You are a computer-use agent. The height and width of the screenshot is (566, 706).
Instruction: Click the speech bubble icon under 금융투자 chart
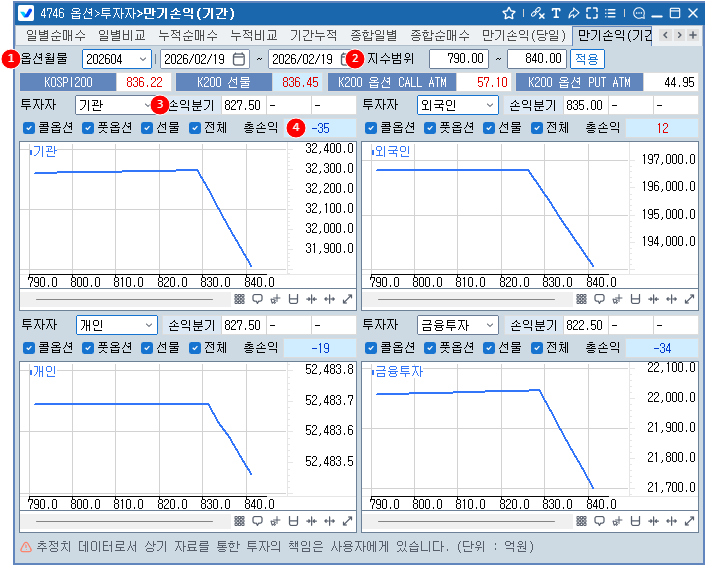click(x=597, y=521)
